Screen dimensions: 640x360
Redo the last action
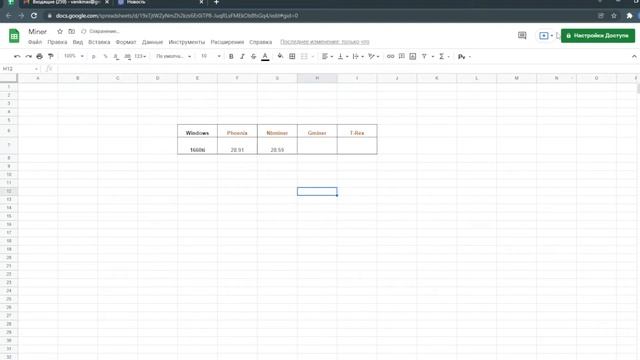tap(28, 56)
